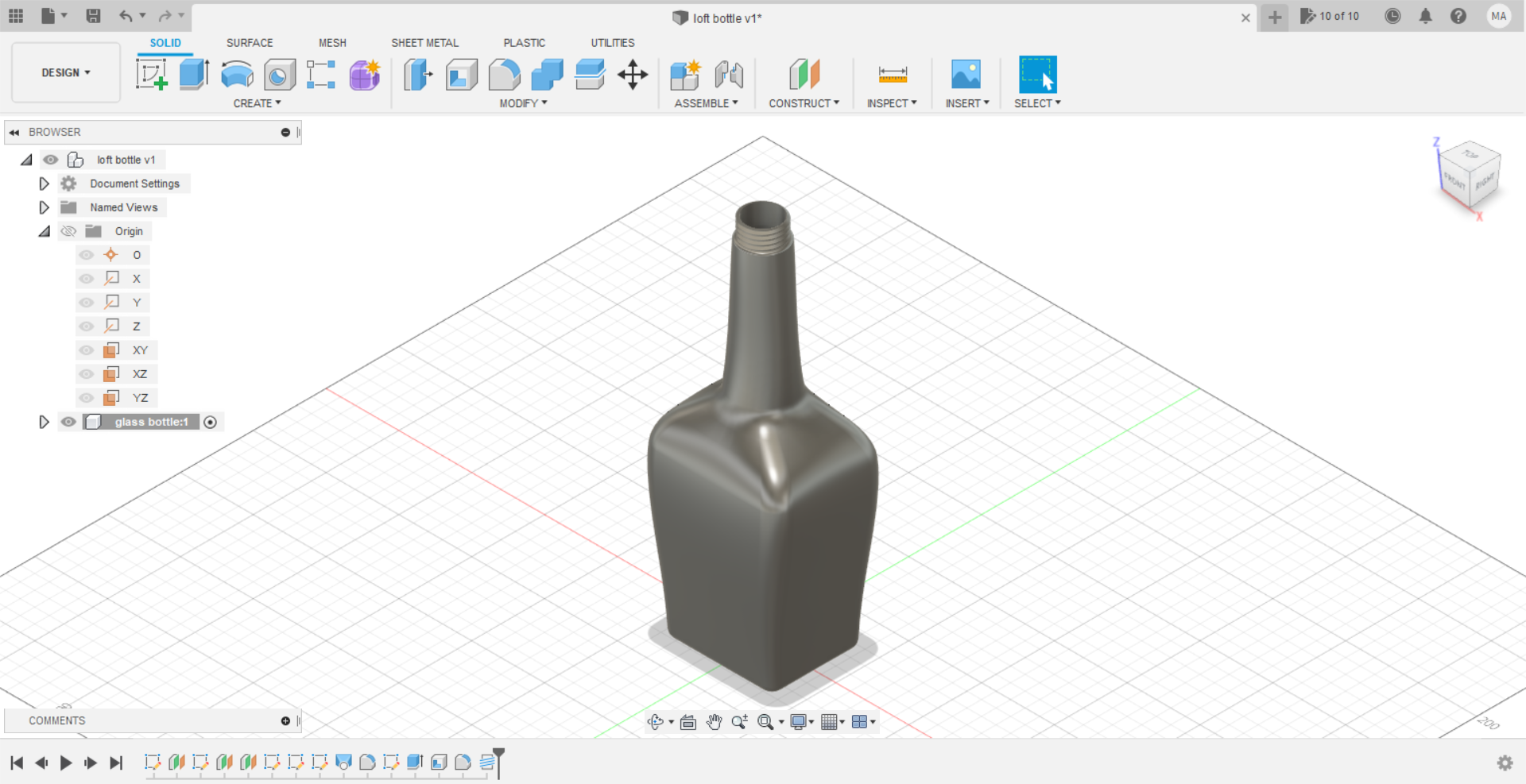Select the SOLID tab

coord(165,43)
